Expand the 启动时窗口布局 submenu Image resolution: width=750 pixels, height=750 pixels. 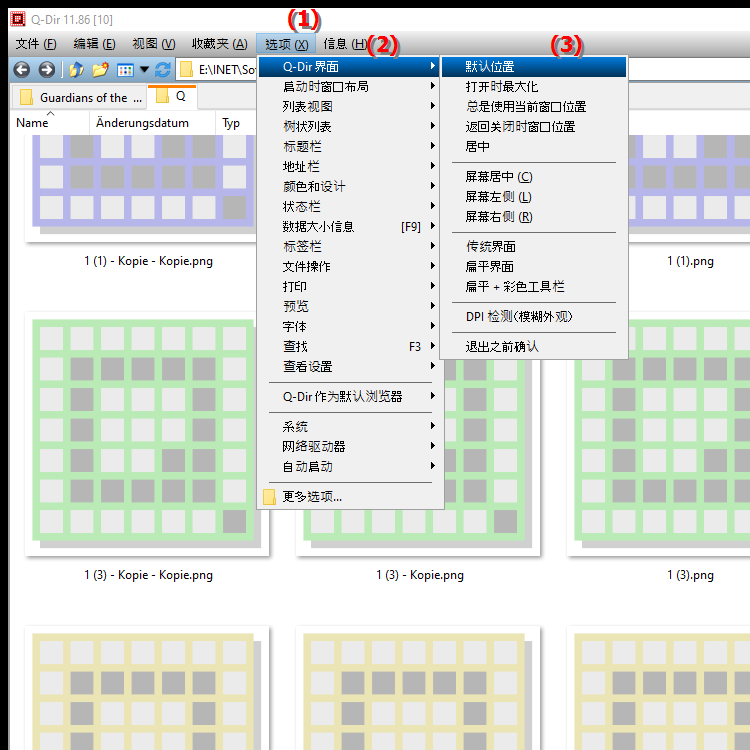click(x=350, y=87)
